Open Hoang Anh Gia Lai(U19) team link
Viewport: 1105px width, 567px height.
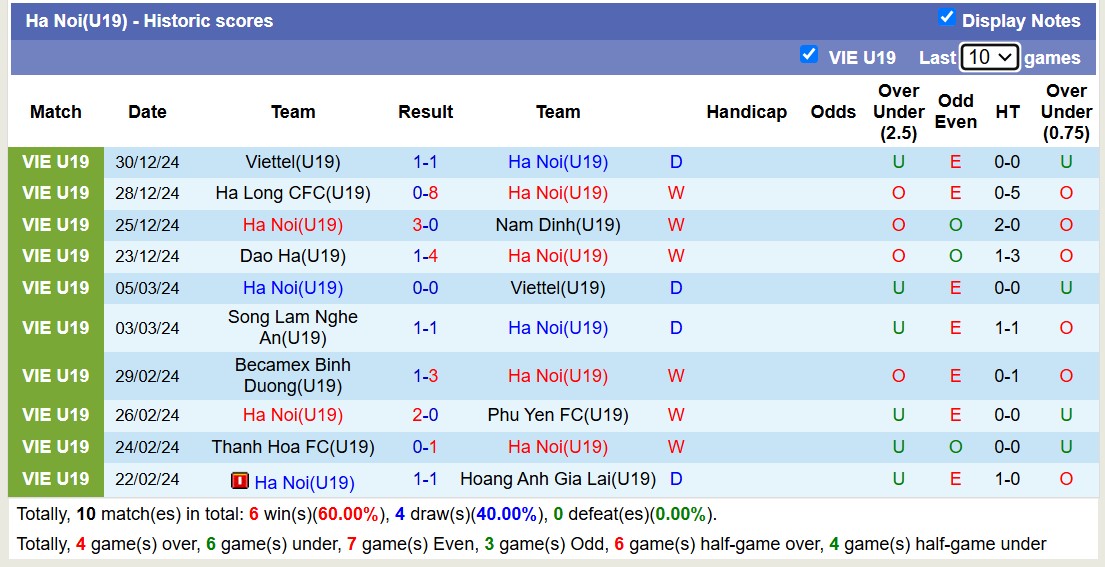[558, 479]
